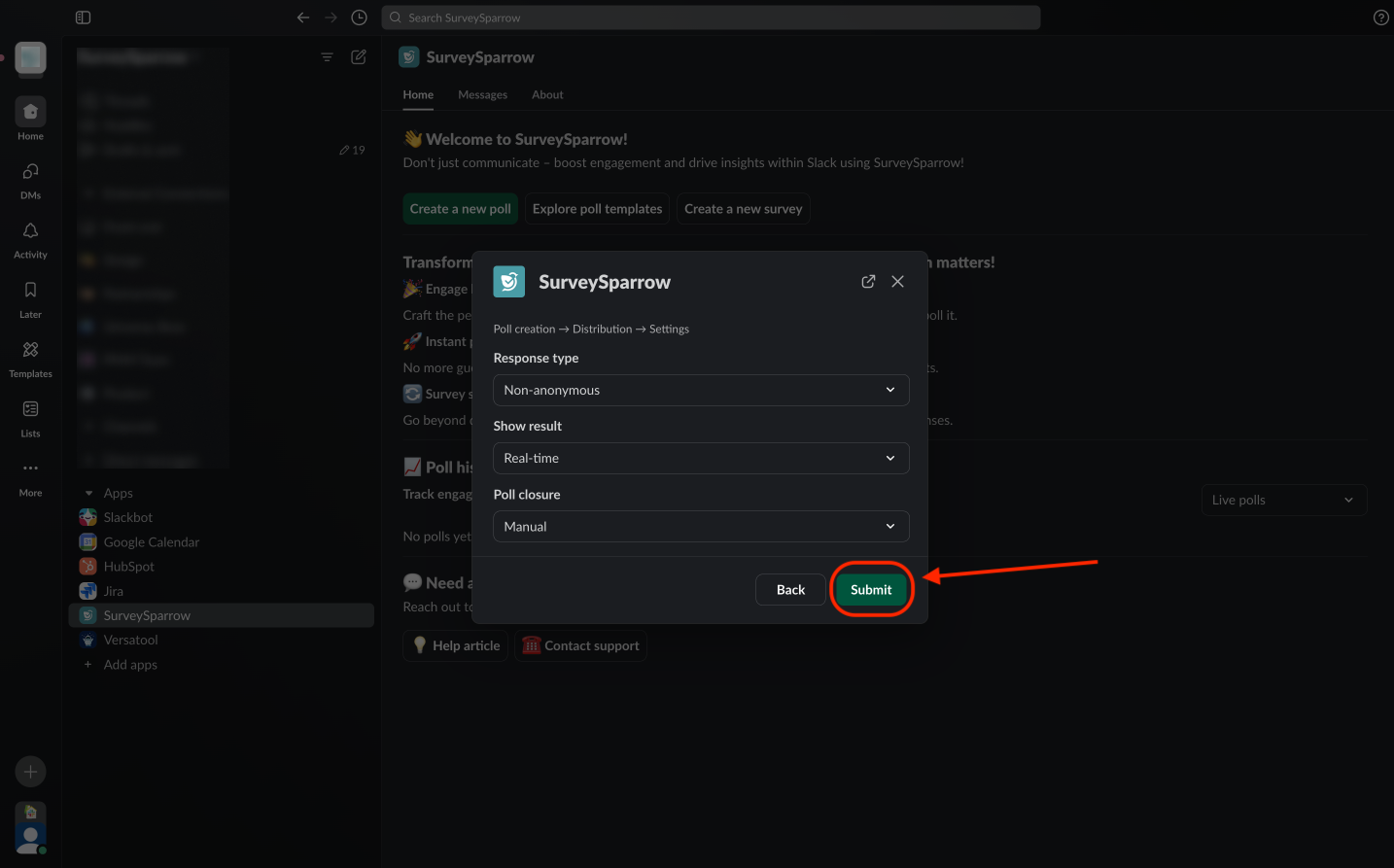Open the DMs sidebar icon

click(30, 172)
